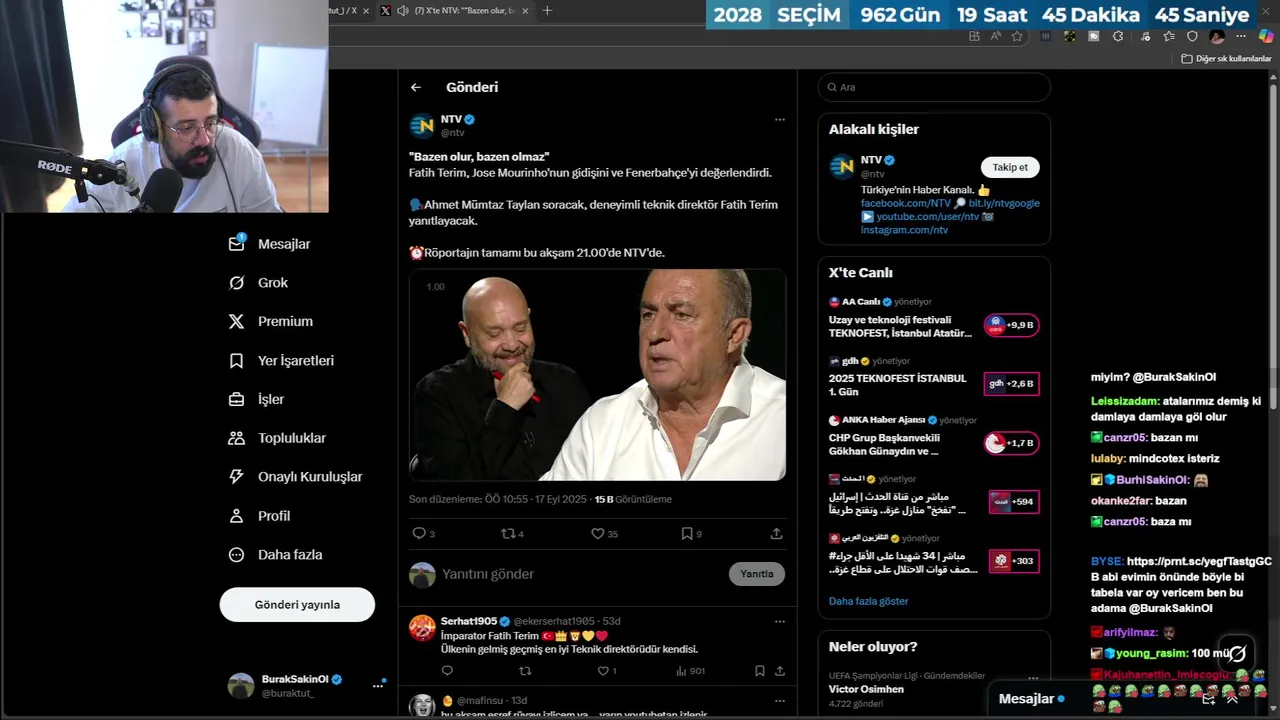Open NTV post's three-dot more menu
This screenshot has height=720, width=1280.
coord(780,120)
